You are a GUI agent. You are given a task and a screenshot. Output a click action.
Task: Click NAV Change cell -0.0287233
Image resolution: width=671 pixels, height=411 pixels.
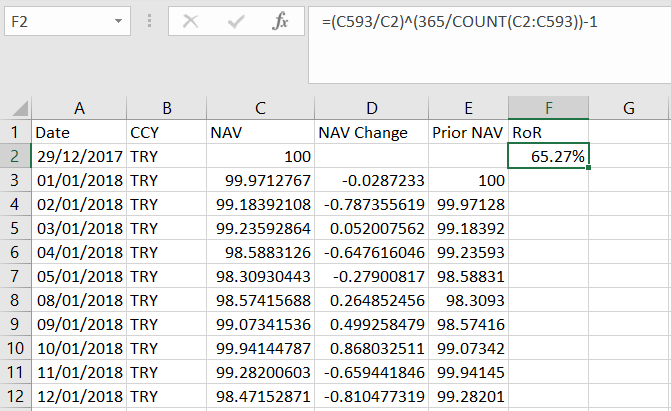coord(371,180)
